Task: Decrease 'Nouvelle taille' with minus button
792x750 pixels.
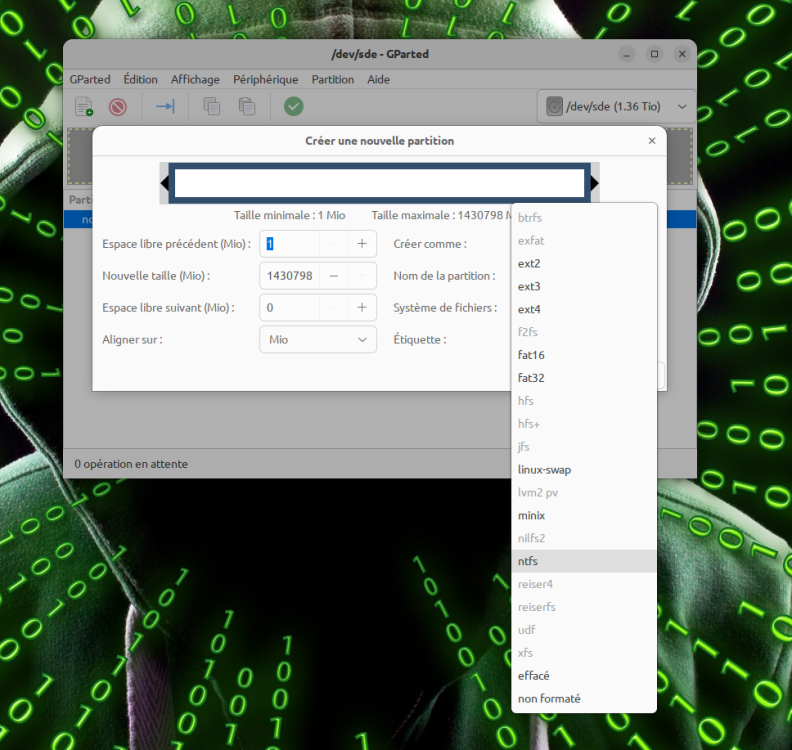Action: click(x=334, y=276)
